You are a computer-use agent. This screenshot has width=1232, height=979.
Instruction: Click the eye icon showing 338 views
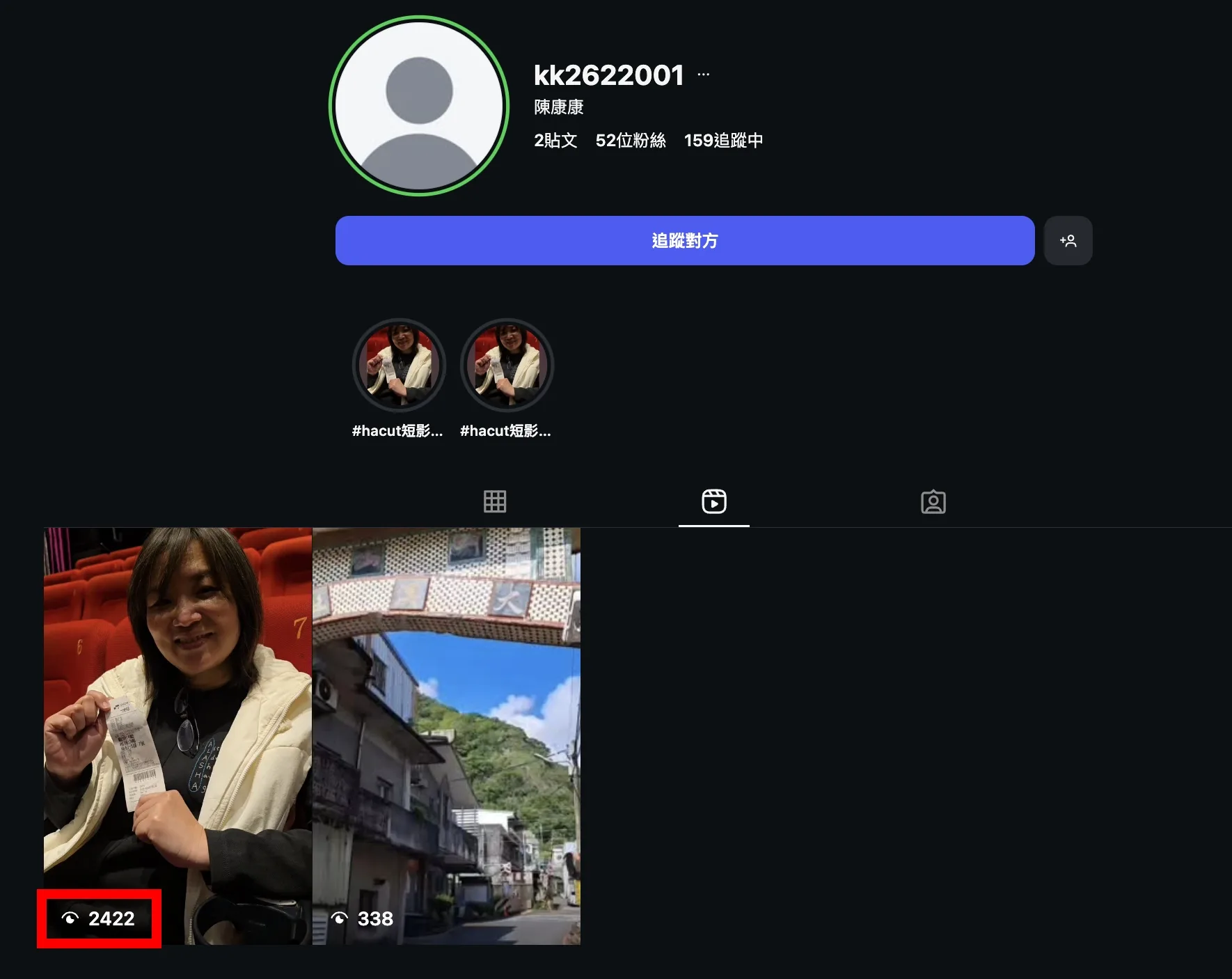tap(339, 919)
